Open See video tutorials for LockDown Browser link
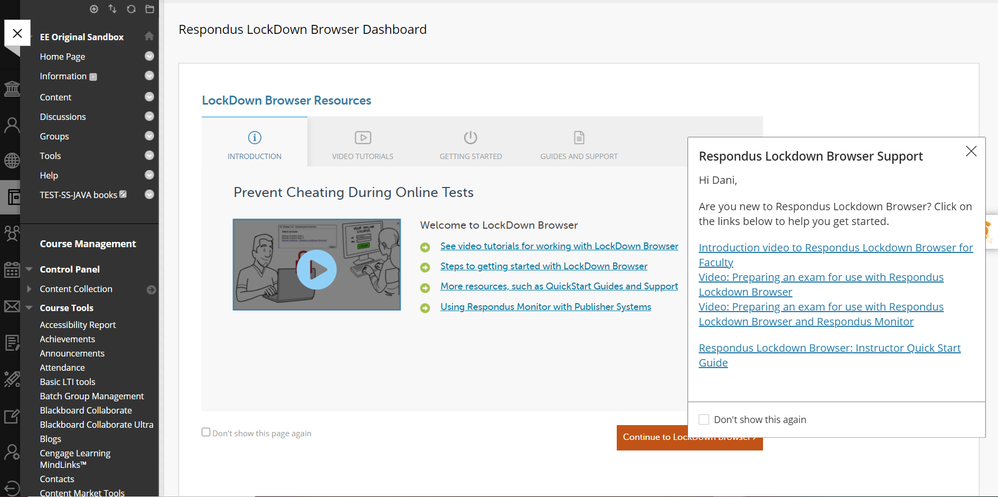Screen dimensions: 998x497 click(559, 246)
